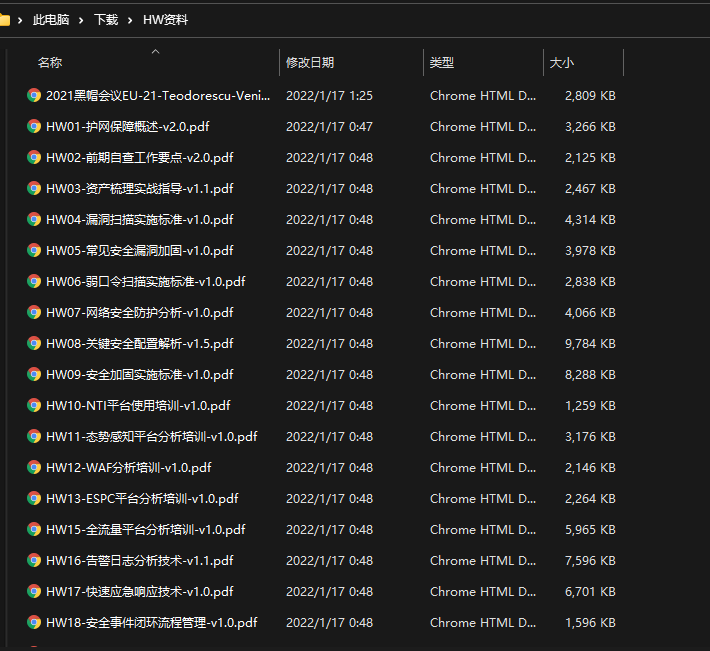Click date 2022/1/17 1:25
Viewport: 710px width, 651px height.
pyautogui.click(x=330, y=96)
